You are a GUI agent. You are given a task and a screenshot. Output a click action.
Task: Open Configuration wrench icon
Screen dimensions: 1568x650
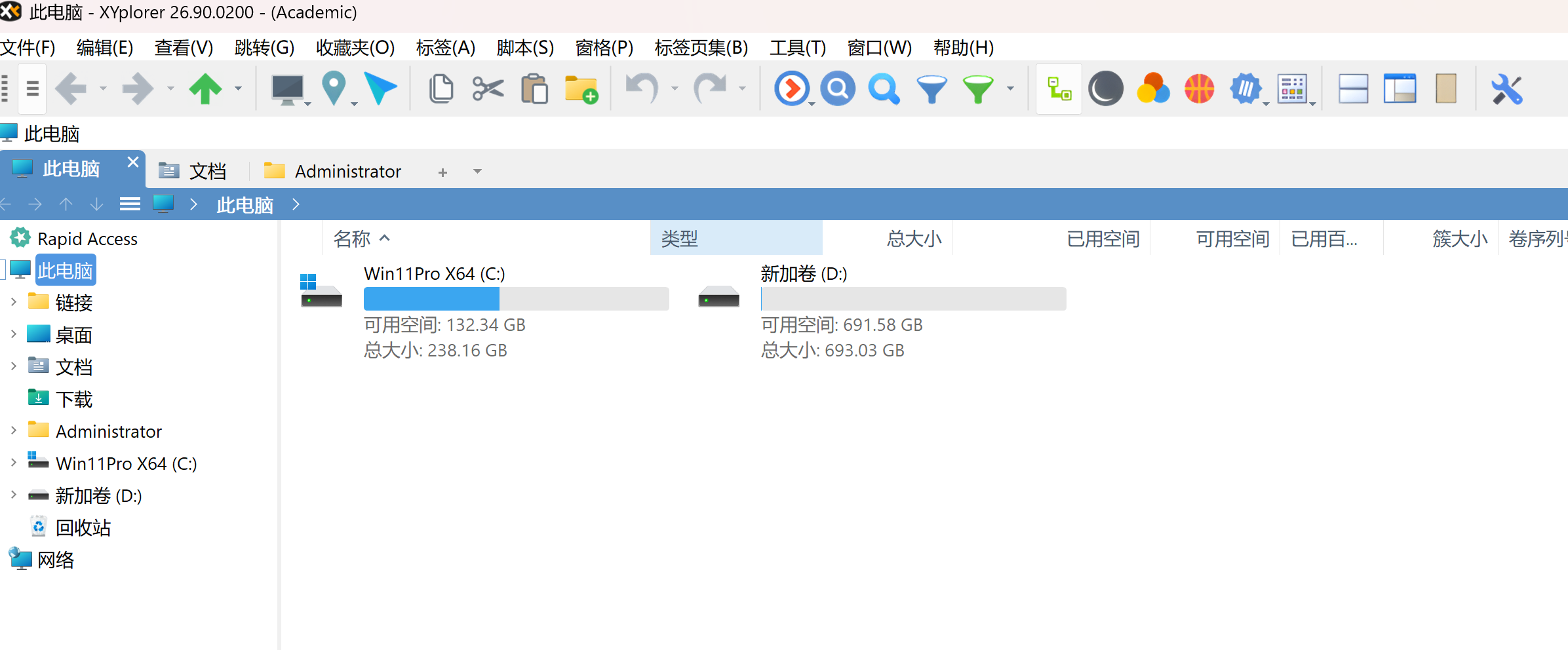coord(1507,88)
